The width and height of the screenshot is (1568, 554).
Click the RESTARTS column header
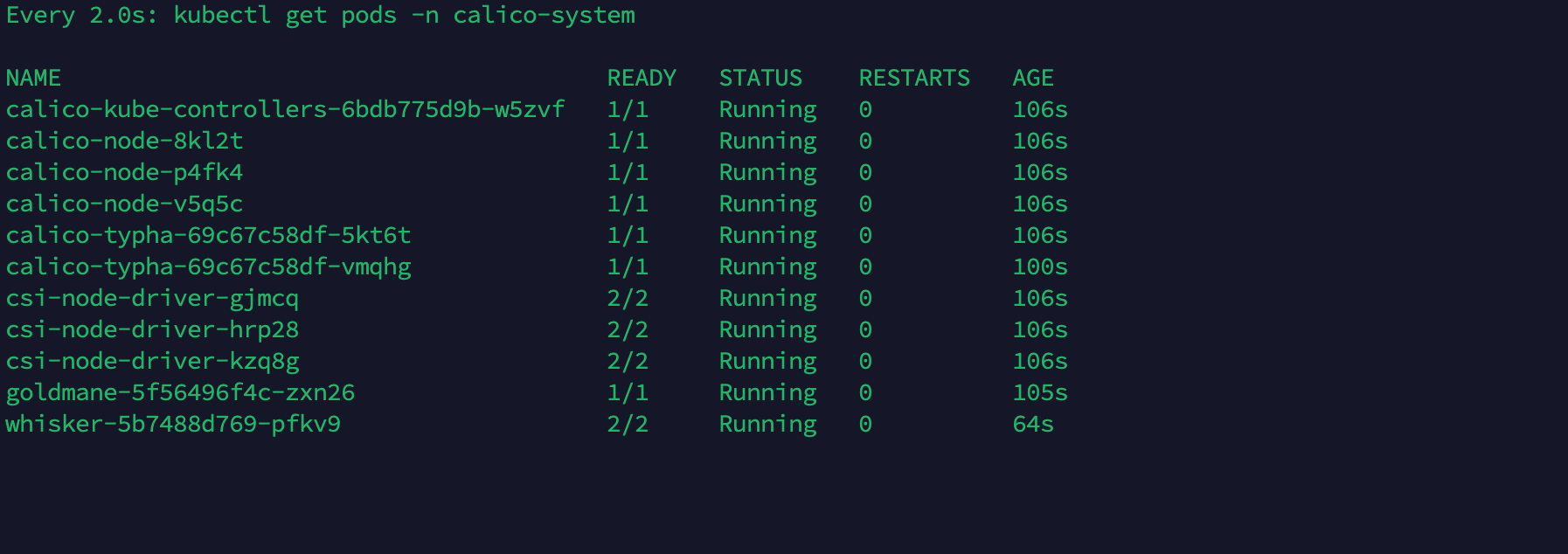914,78
